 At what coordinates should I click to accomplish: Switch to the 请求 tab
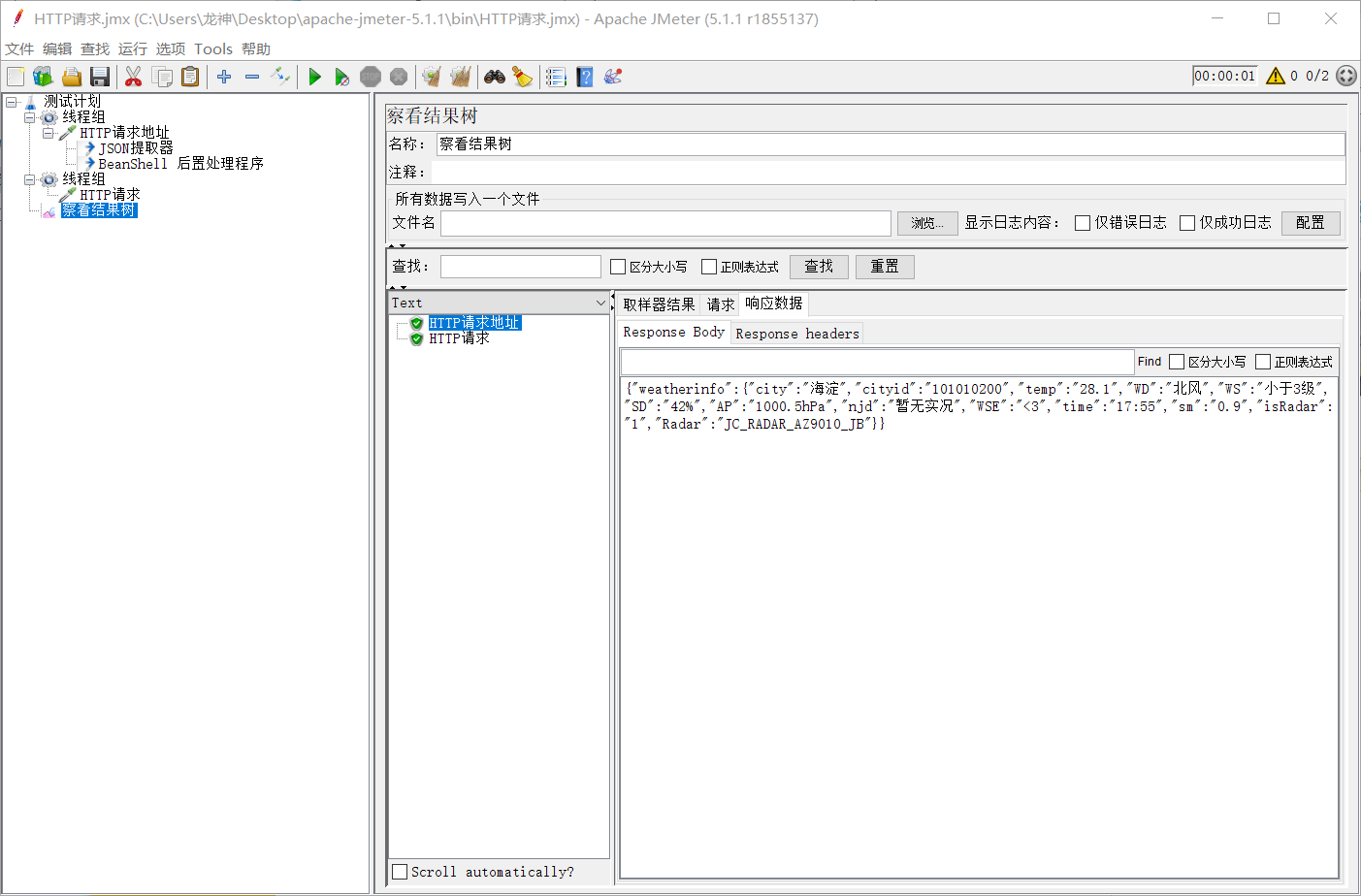(x=721, y=304)
